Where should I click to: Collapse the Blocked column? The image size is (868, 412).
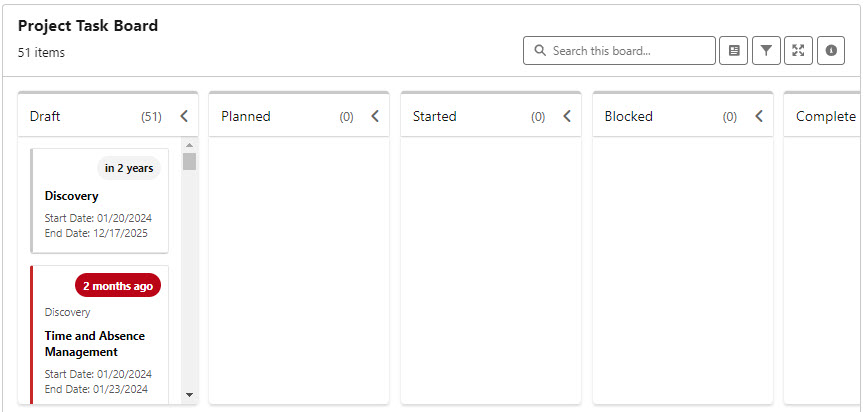pyautogui.click(x=759, y=116)
